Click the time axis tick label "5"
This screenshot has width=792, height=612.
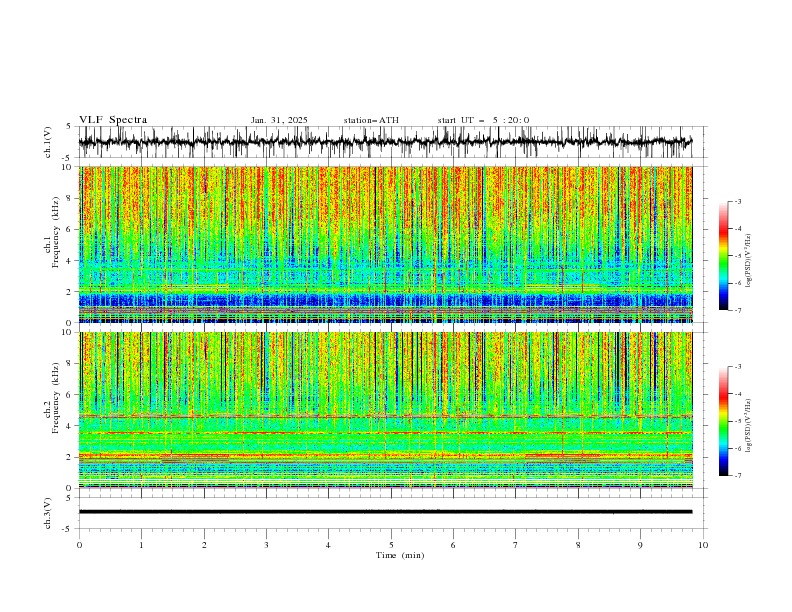(x=391, y=545)
